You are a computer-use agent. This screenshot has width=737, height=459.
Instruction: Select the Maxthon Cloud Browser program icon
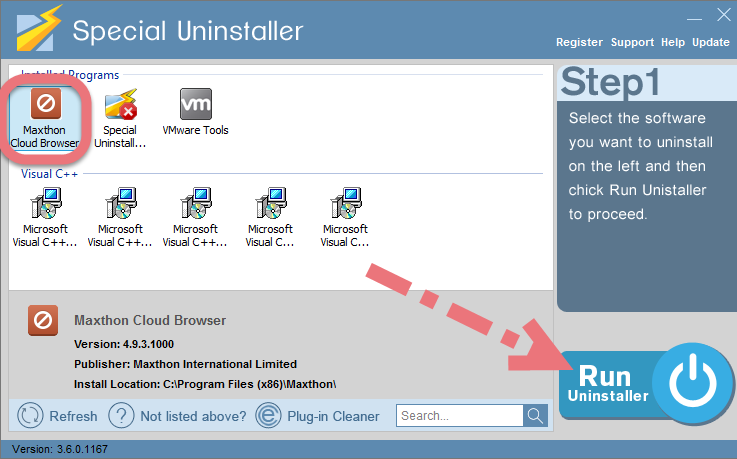(x=46, y=103)
